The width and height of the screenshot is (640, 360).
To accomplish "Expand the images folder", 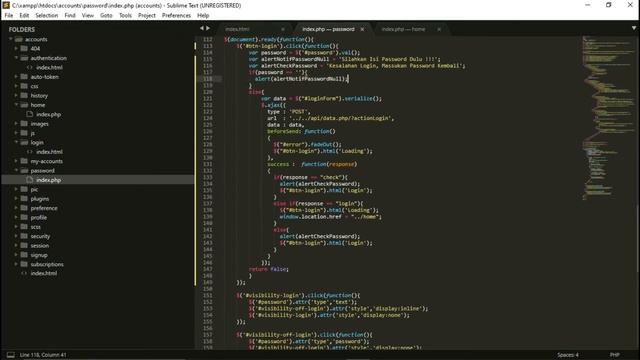I will pos(16,124).
